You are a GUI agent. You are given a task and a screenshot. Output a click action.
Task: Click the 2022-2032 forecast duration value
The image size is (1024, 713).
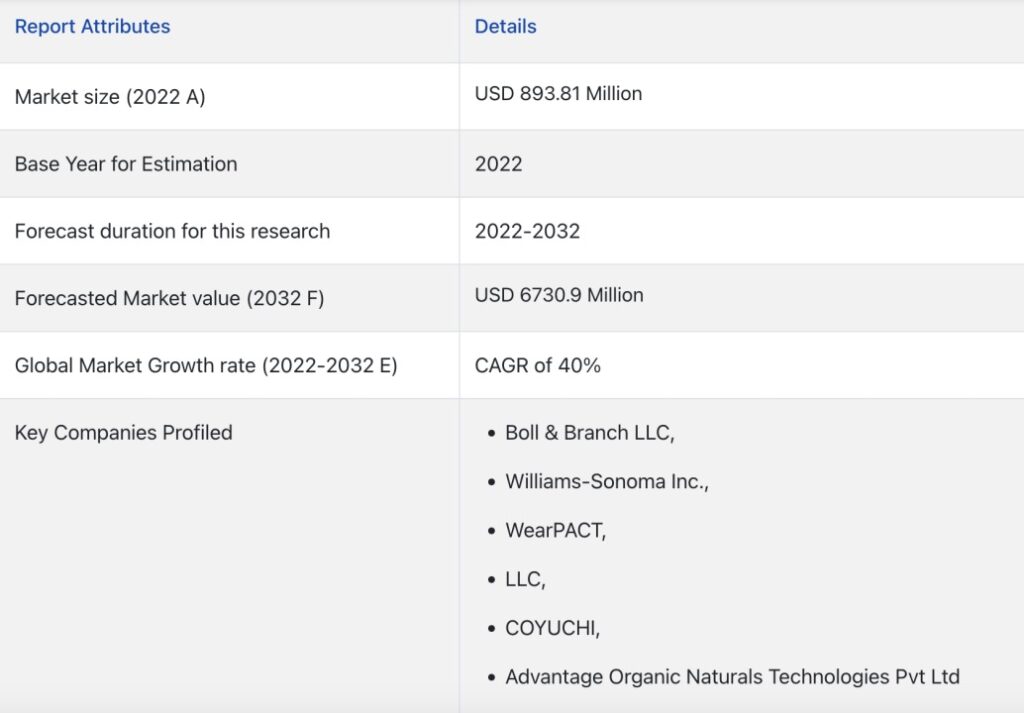(x=527, y=231)
